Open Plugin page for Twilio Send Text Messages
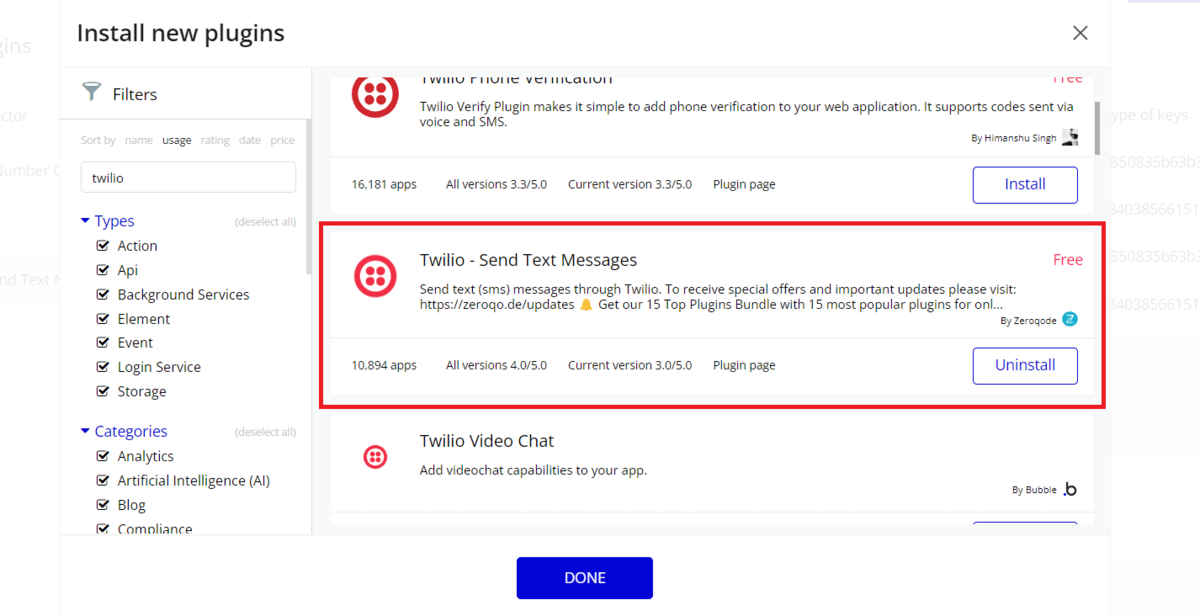Image resolution: width=1200 pixels, height=616 pixels. point(744,366)
